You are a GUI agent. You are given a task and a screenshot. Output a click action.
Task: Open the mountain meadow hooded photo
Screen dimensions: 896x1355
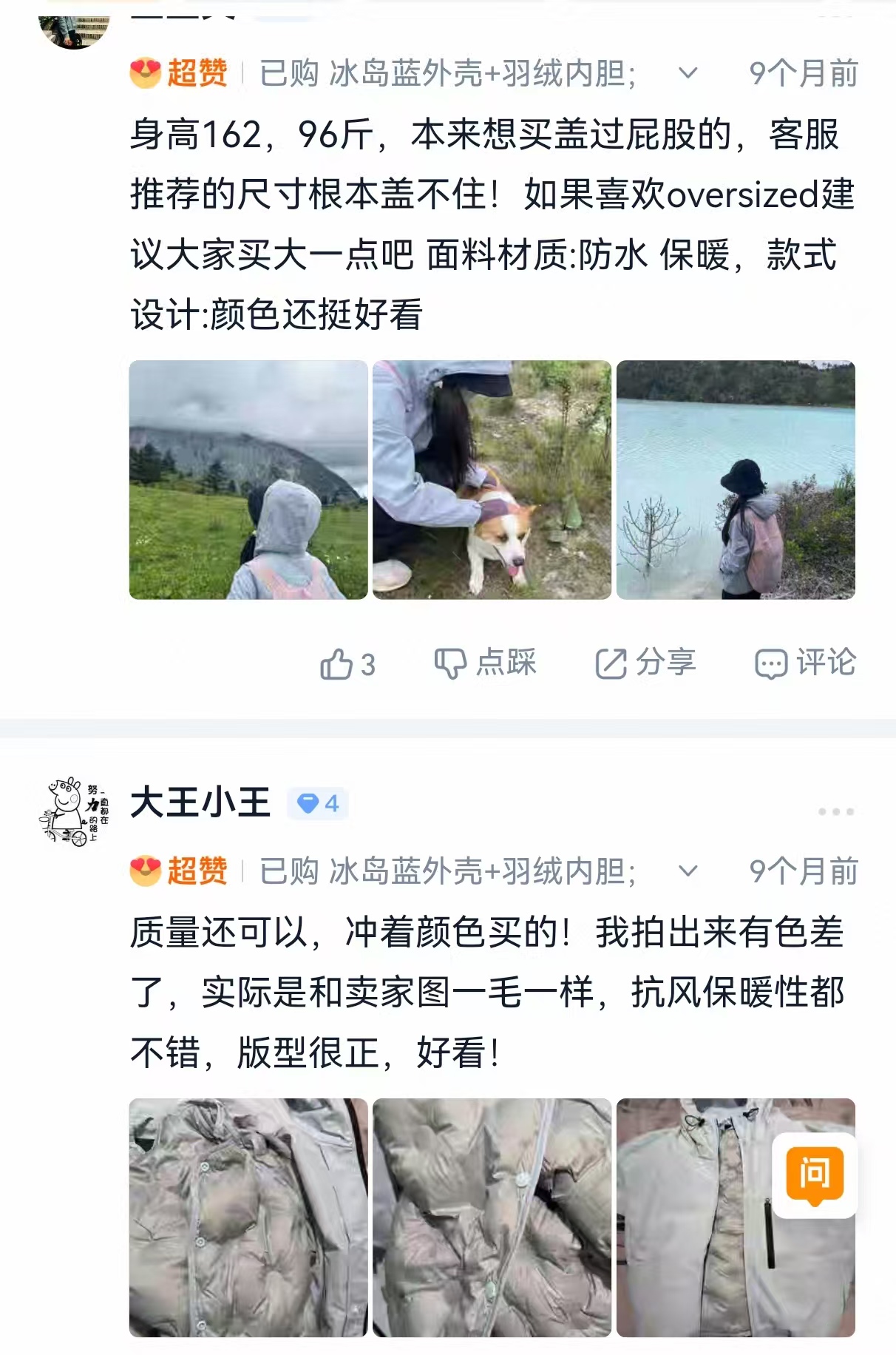pos(248,480)
